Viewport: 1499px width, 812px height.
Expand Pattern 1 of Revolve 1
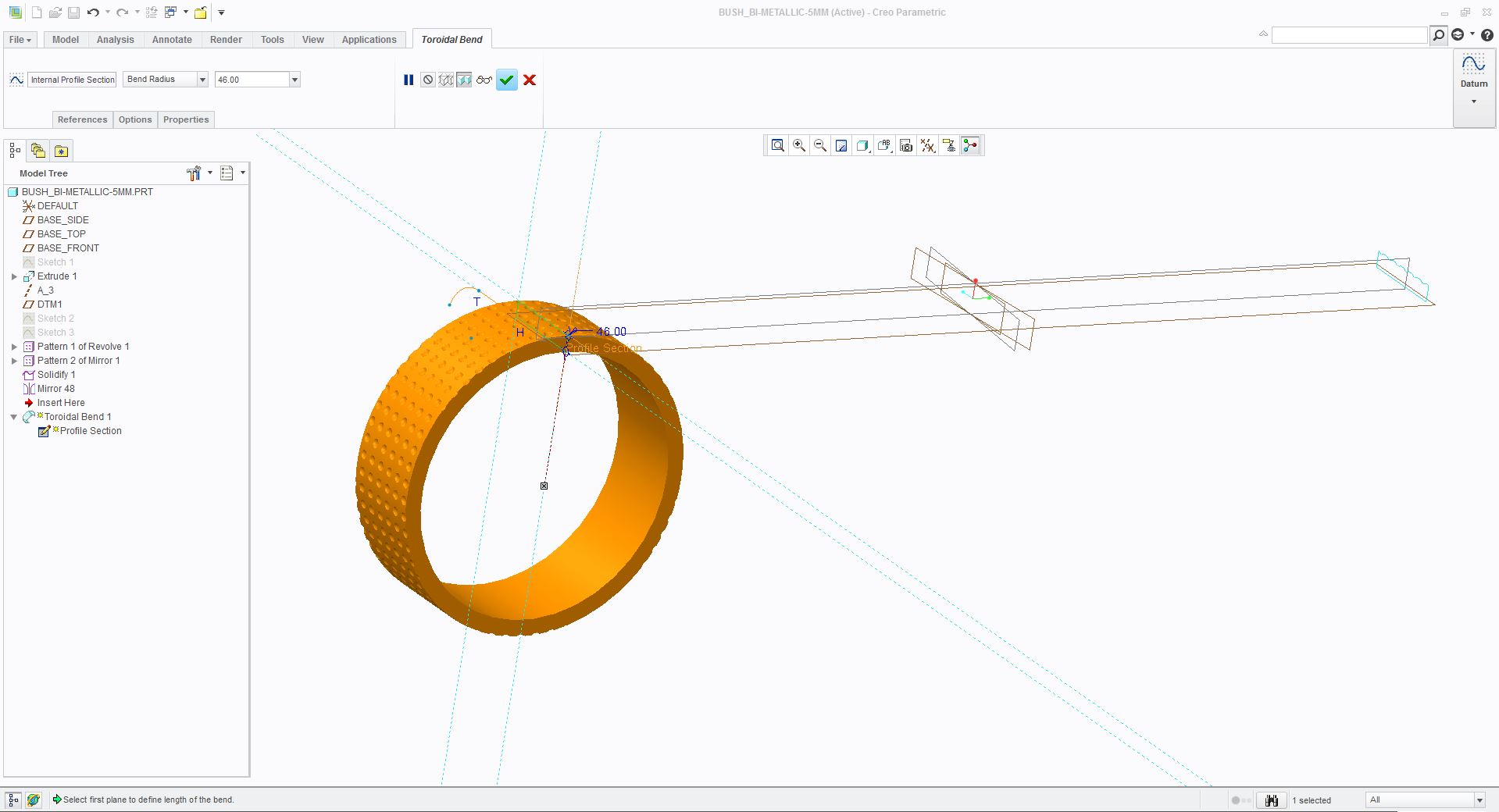tap(14, 347)
